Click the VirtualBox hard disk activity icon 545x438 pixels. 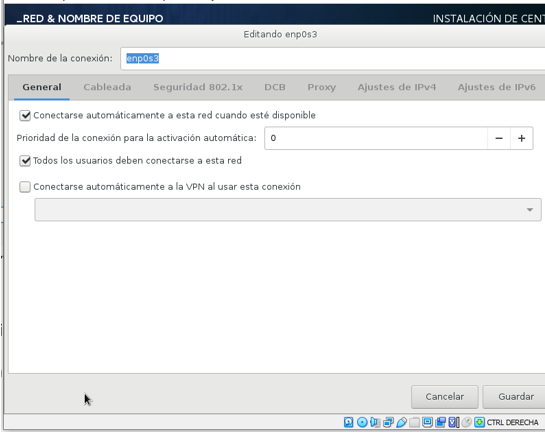pos(349,422)
